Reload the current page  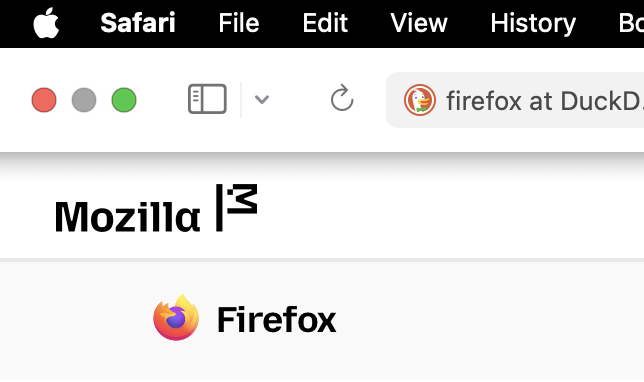click(x=342, y=98)
